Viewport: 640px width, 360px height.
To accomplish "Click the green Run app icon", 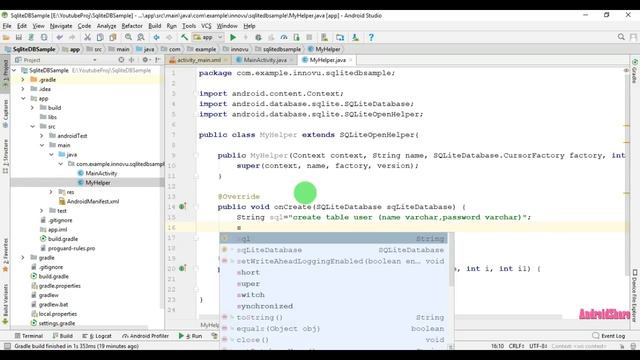I will (x=233, y=38).
